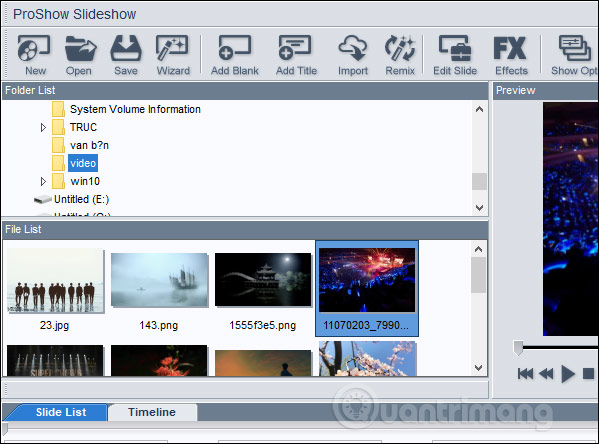The image size is (599, 444).
Task: Switch to the Timeline tab
Action: pos(152,412)
